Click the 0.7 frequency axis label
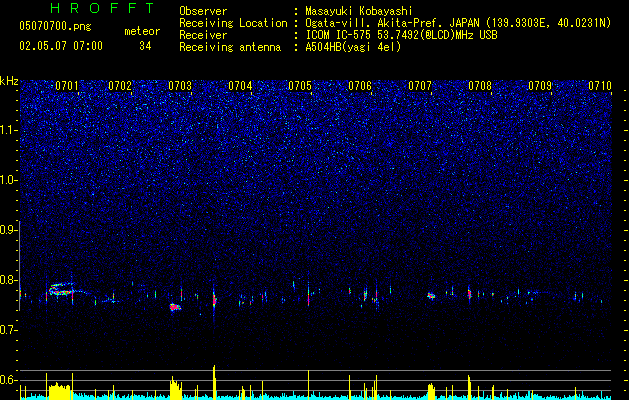The image size is (629, 400). (x=9, y=330)
